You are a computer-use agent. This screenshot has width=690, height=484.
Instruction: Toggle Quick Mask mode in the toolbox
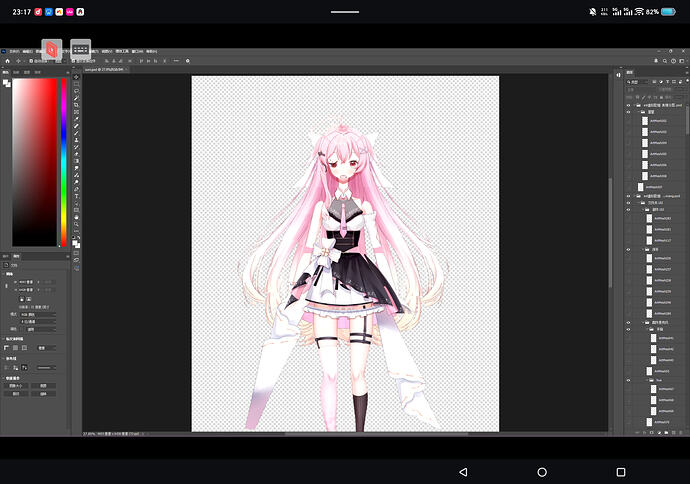[77, 253]
